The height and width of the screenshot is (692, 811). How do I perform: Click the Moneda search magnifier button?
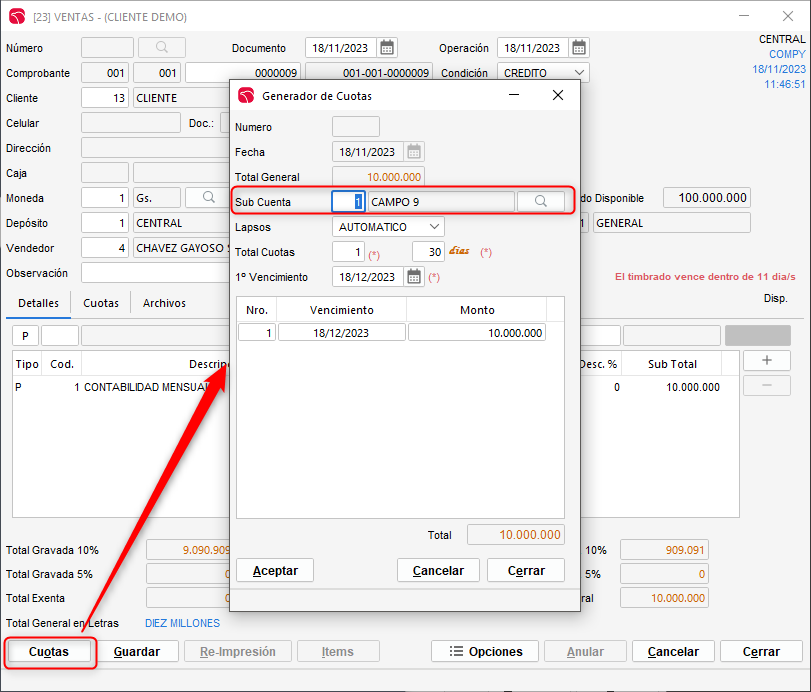pos(208,198)
